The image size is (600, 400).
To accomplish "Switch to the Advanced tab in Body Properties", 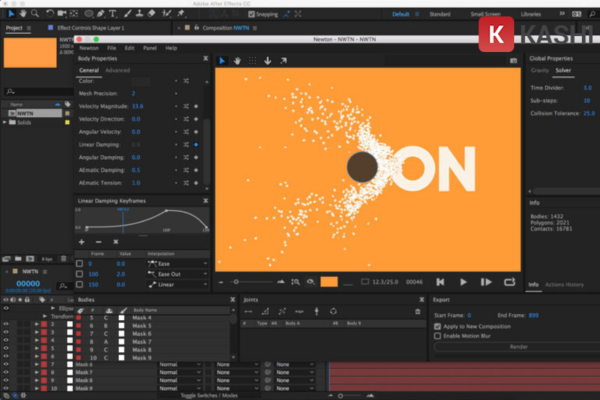I will [117, 71].
